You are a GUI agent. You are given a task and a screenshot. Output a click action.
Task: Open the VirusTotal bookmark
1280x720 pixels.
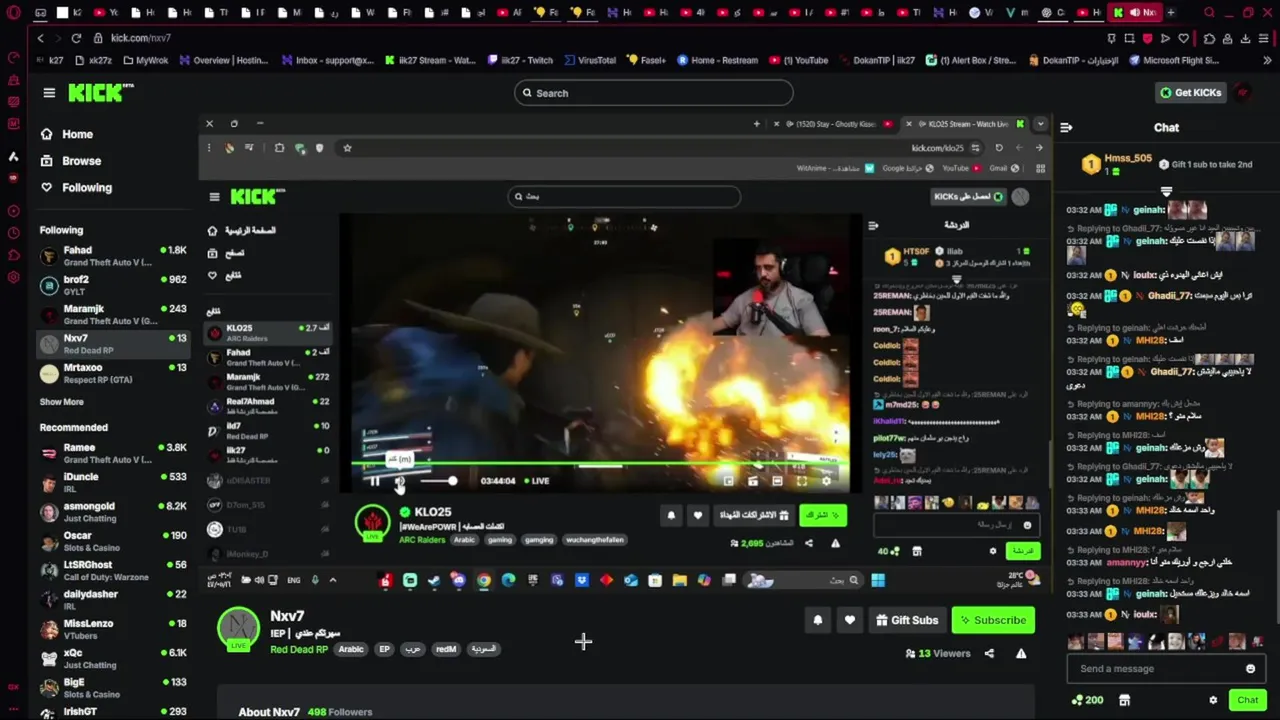pyautogui.click(x=589, y=60)
